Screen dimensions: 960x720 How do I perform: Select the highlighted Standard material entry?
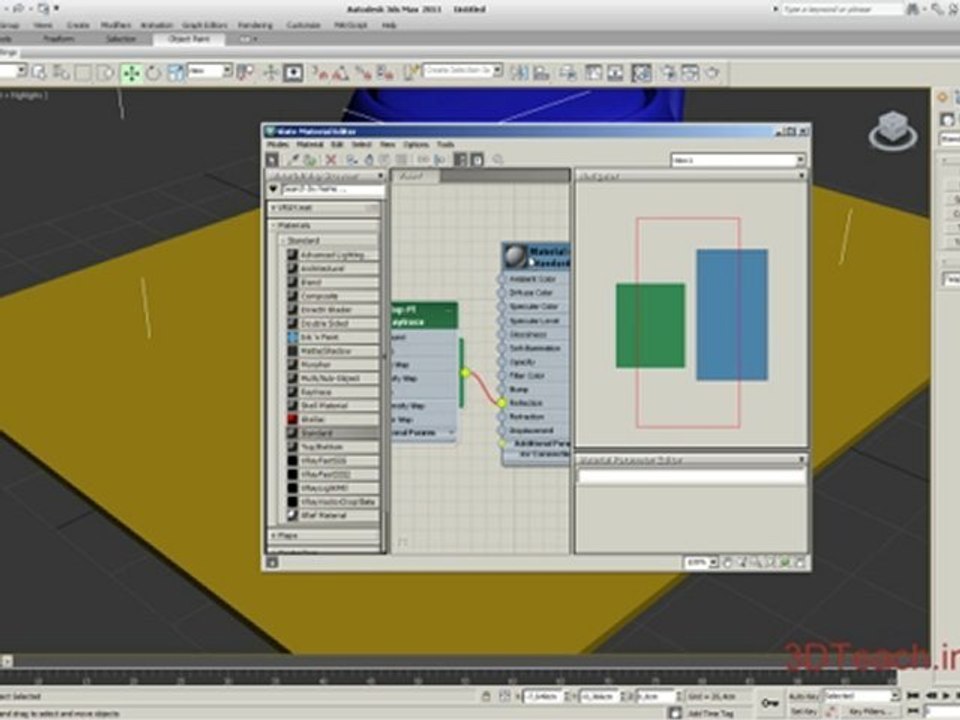(332, 433)
